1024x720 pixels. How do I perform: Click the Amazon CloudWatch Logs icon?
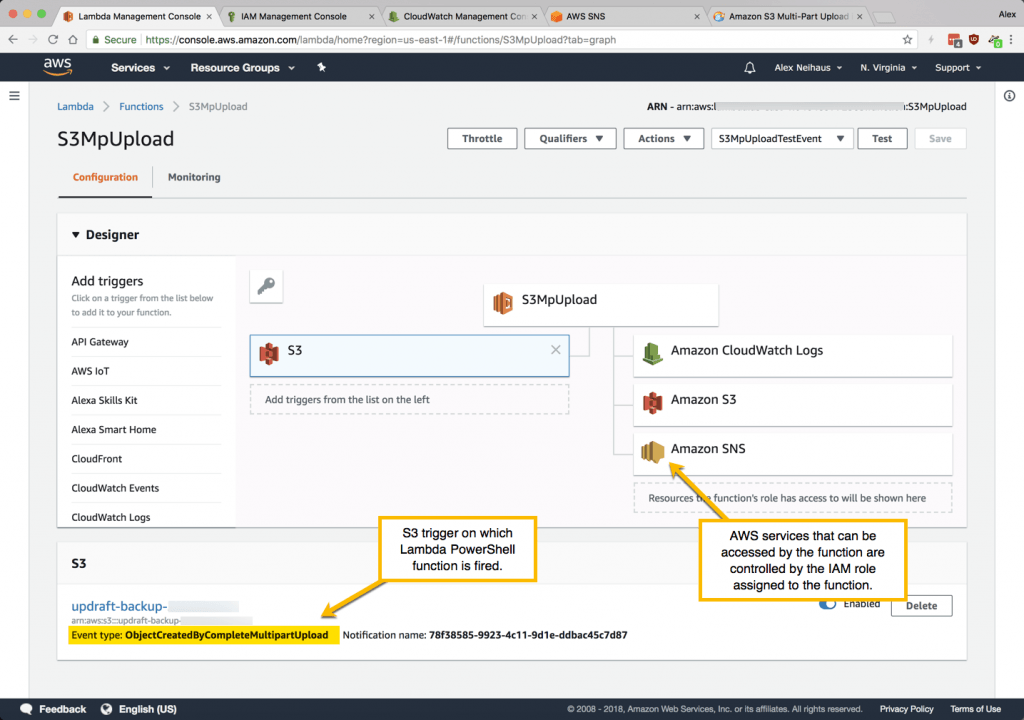click(x=650, y=351)
